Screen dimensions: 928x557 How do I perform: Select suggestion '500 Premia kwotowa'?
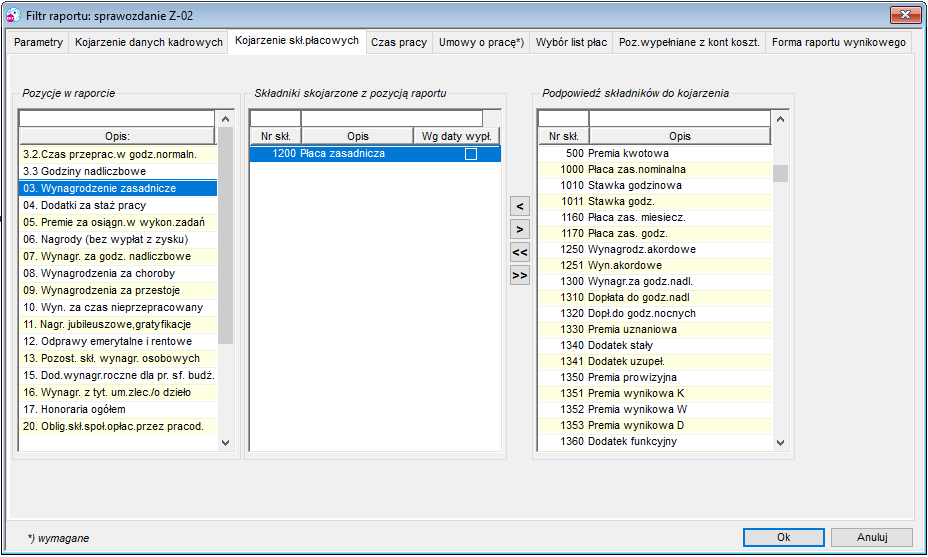[x=655, y=153]
